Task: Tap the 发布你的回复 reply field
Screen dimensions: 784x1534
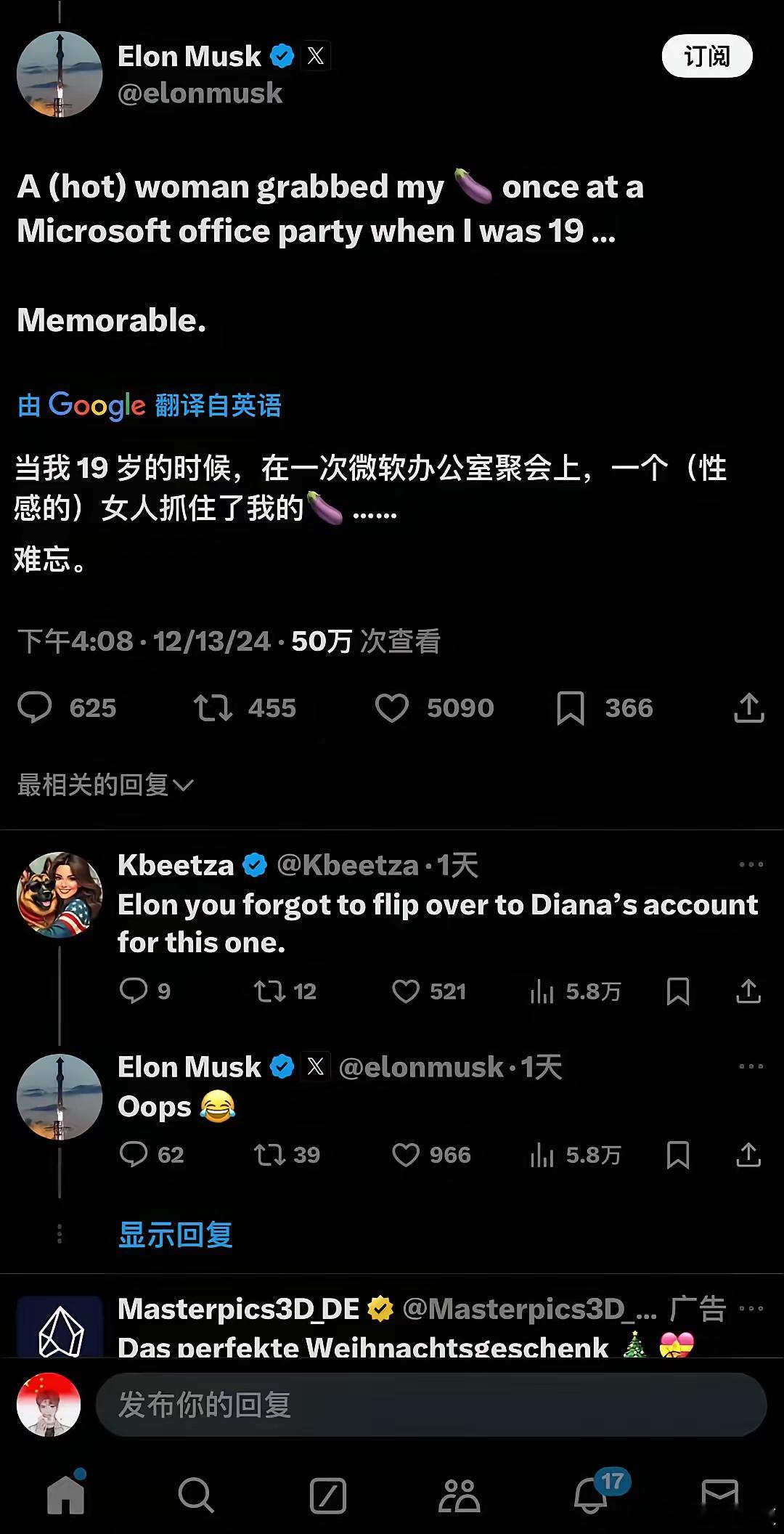Action: pyautogui.click(x=431, y=1405)
